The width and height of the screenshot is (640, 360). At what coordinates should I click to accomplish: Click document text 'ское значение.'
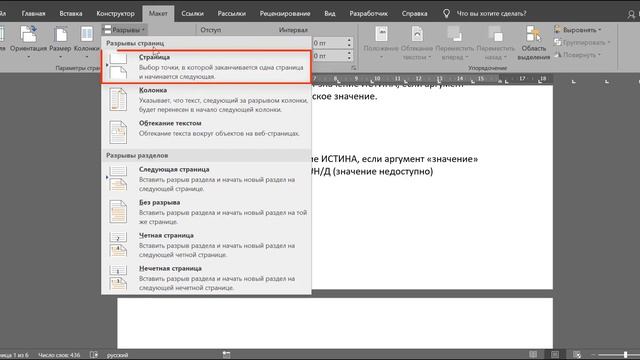coord(344,97)
